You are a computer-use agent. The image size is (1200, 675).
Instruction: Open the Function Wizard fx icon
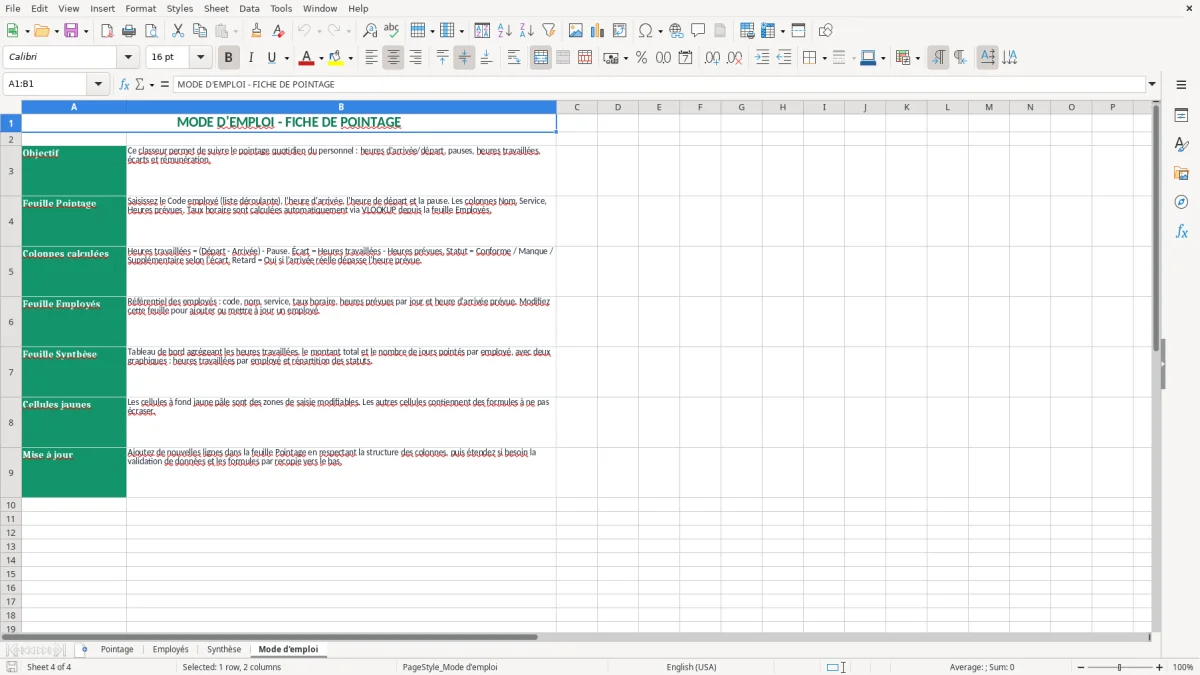click(x=125, y=84)
